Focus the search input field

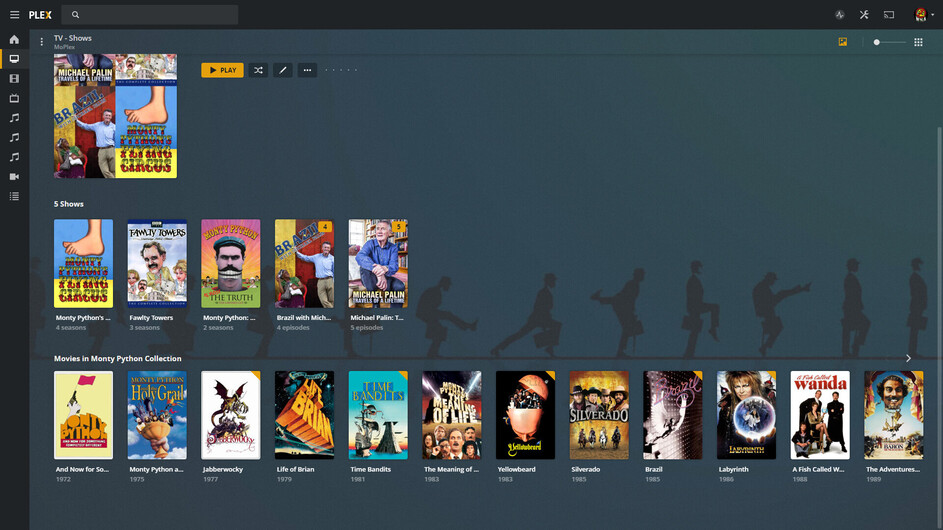tap(152, 14)
